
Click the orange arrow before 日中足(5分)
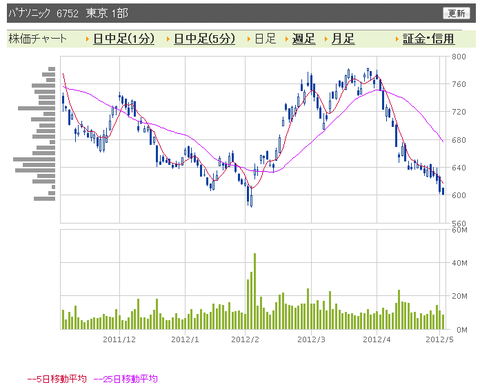click(168, 39)
